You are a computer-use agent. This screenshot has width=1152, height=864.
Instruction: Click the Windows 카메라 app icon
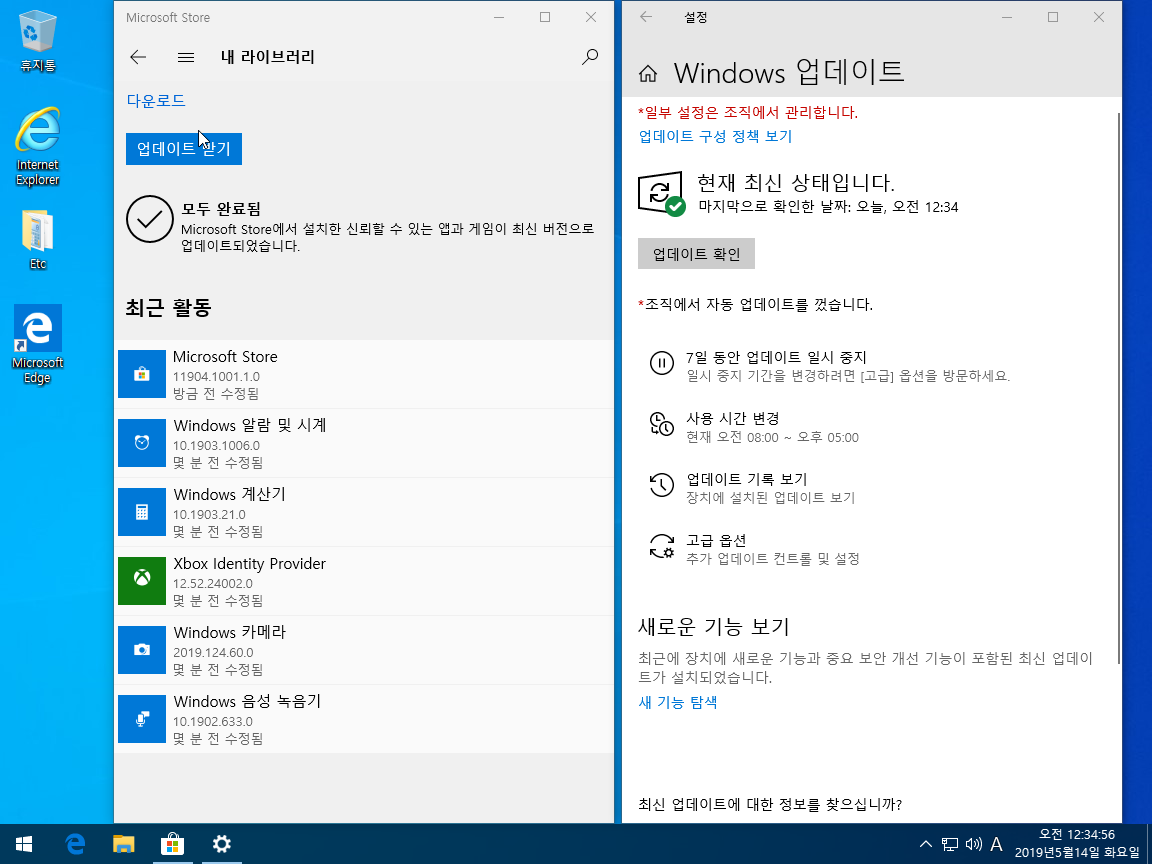(x=142, y=650)
